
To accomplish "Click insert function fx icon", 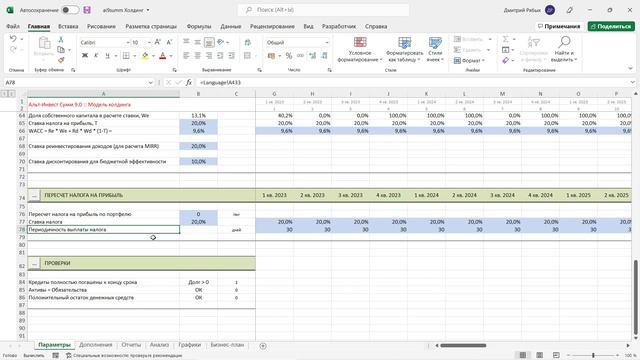I will (x=189, y=82).
